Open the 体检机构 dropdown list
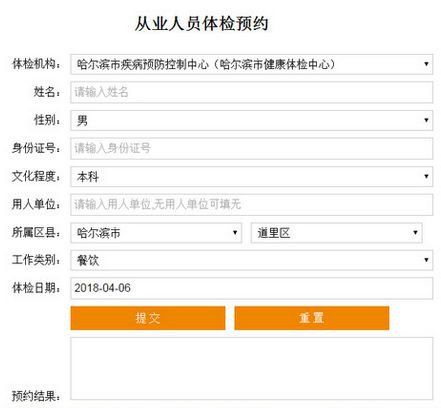Screen dimensions: 441x408 point(251,64)
